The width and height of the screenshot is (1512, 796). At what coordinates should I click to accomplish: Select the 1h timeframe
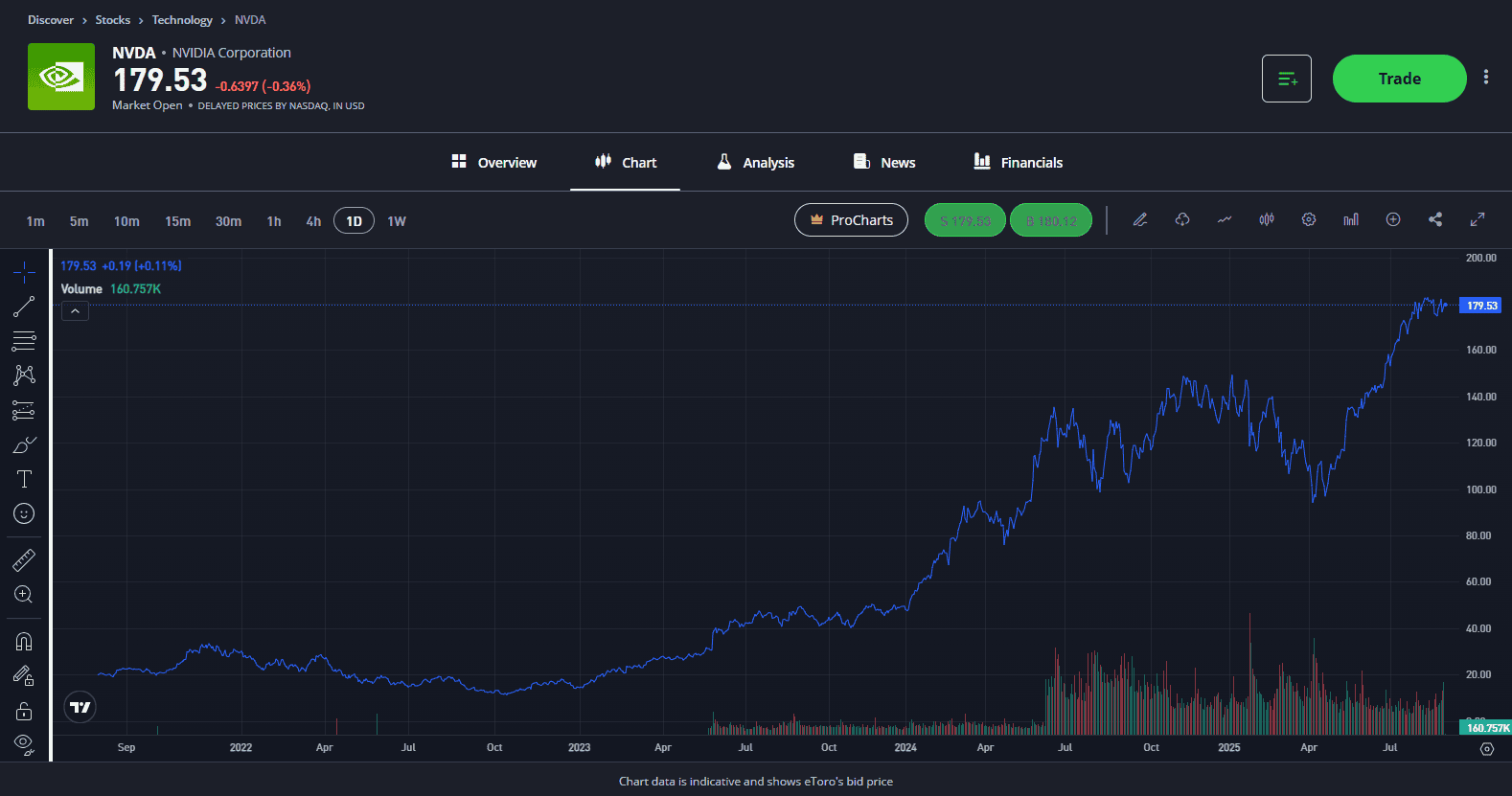point(274,221)
